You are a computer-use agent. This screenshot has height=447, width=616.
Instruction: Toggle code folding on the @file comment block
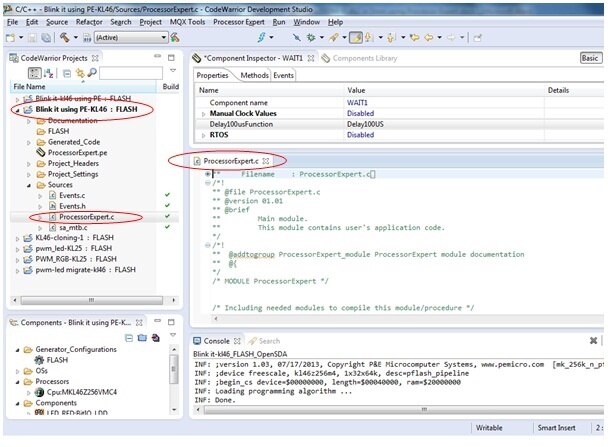207,183
